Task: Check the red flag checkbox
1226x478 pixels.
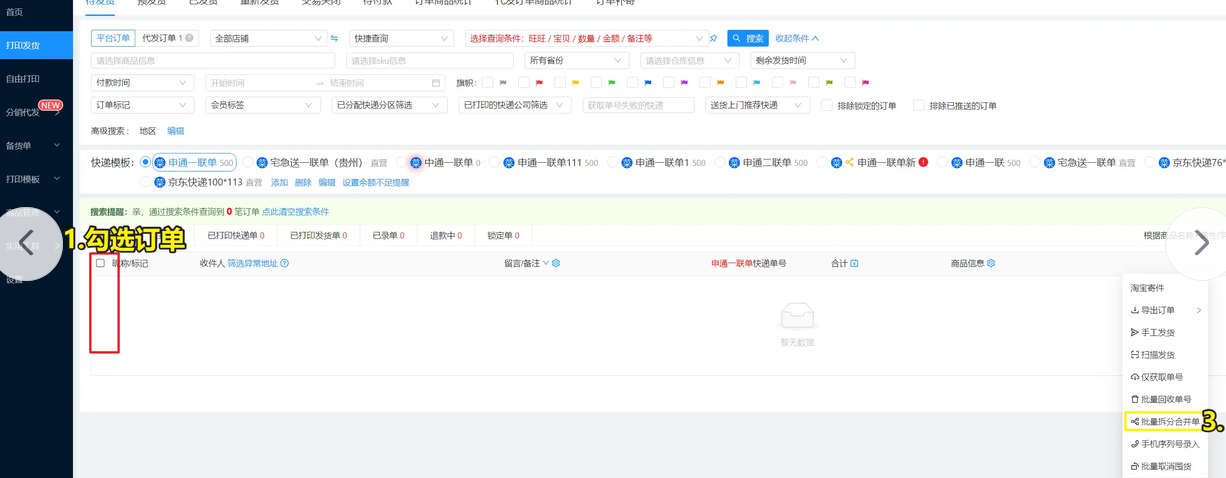Action: click(523, 83)
